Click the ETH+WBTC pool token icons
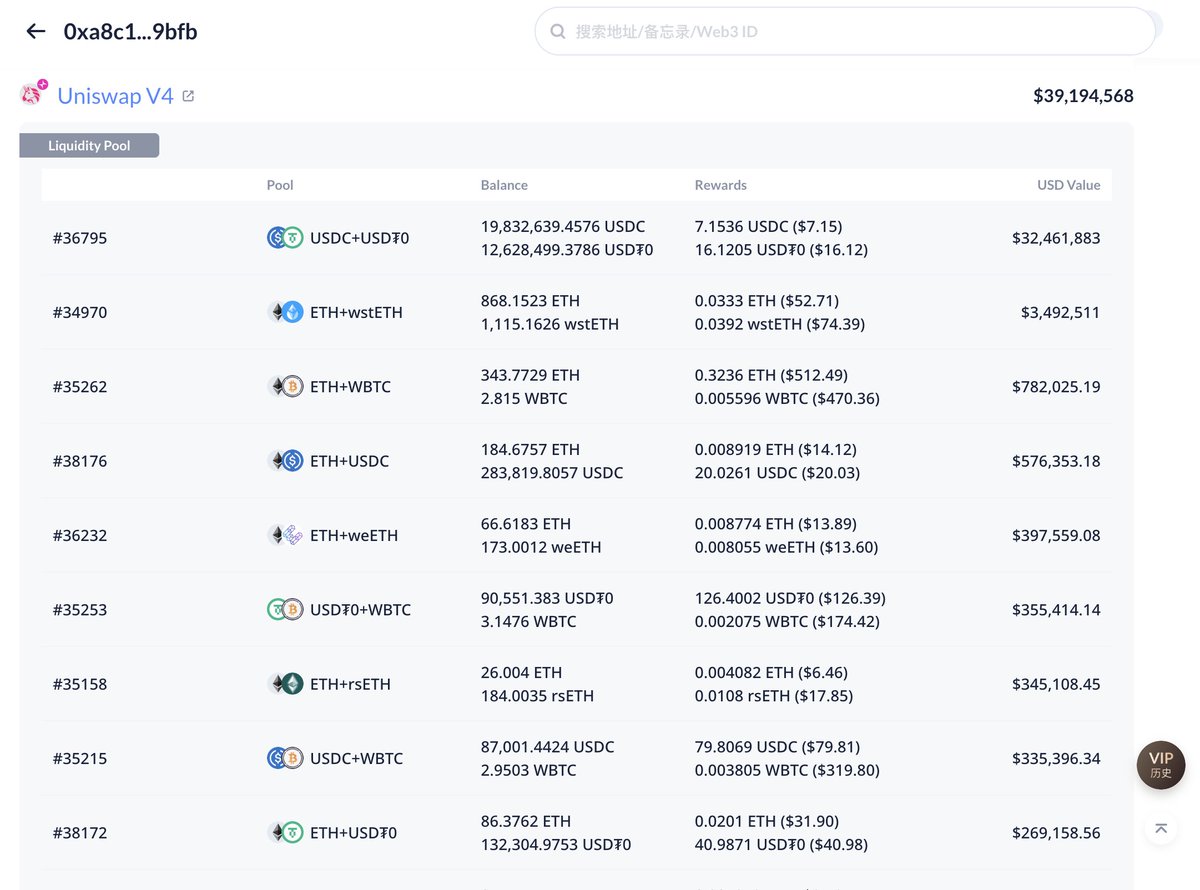This screenshot has width=1200, height=890. (x=285, y=386)
